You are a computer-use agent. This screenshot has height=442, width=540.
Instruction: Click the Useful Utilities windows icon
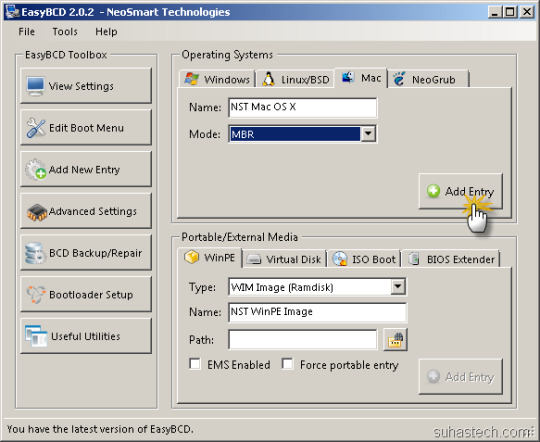point(36,336)
